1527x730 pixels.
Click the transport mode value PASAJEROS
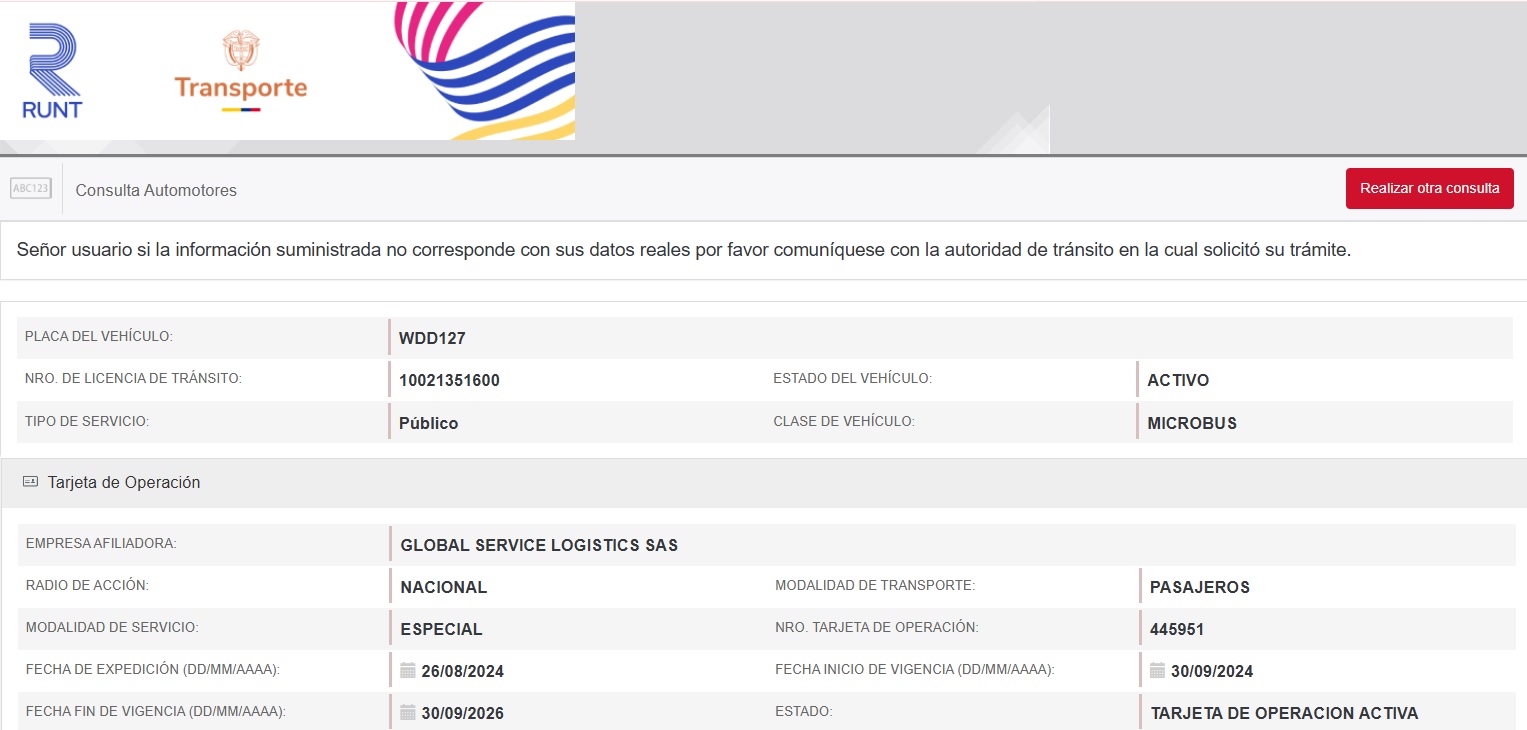coord(1200,587)
